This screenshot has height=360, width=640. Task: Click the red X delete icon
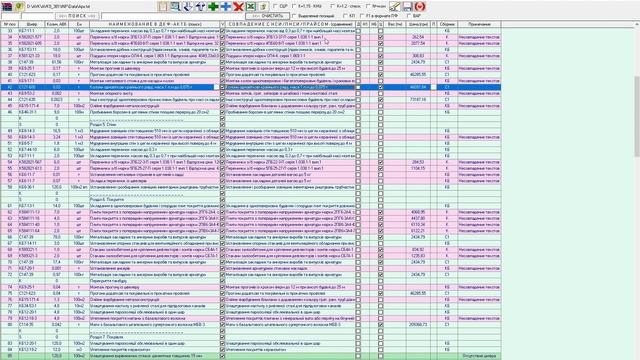pos(238,6)
